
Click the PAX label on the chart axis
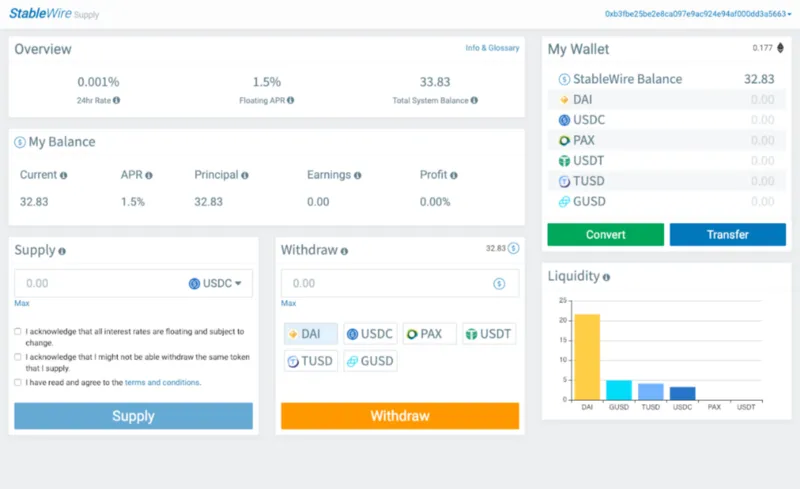click(x=714, y=407)
